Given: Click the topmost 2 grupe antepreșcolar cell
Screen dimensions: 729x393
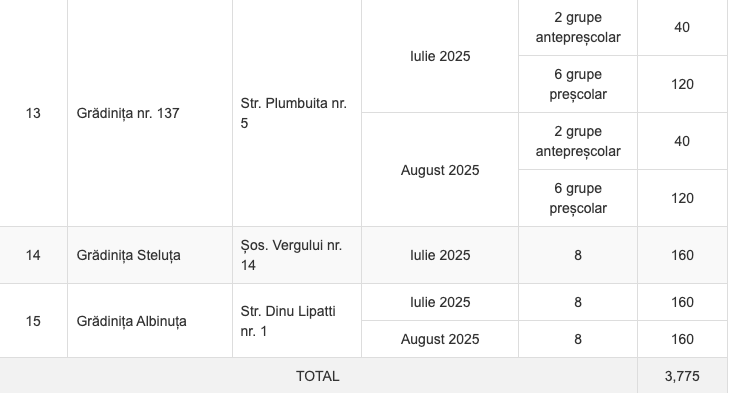Looking at the screenshot, I should click(578, 27).
